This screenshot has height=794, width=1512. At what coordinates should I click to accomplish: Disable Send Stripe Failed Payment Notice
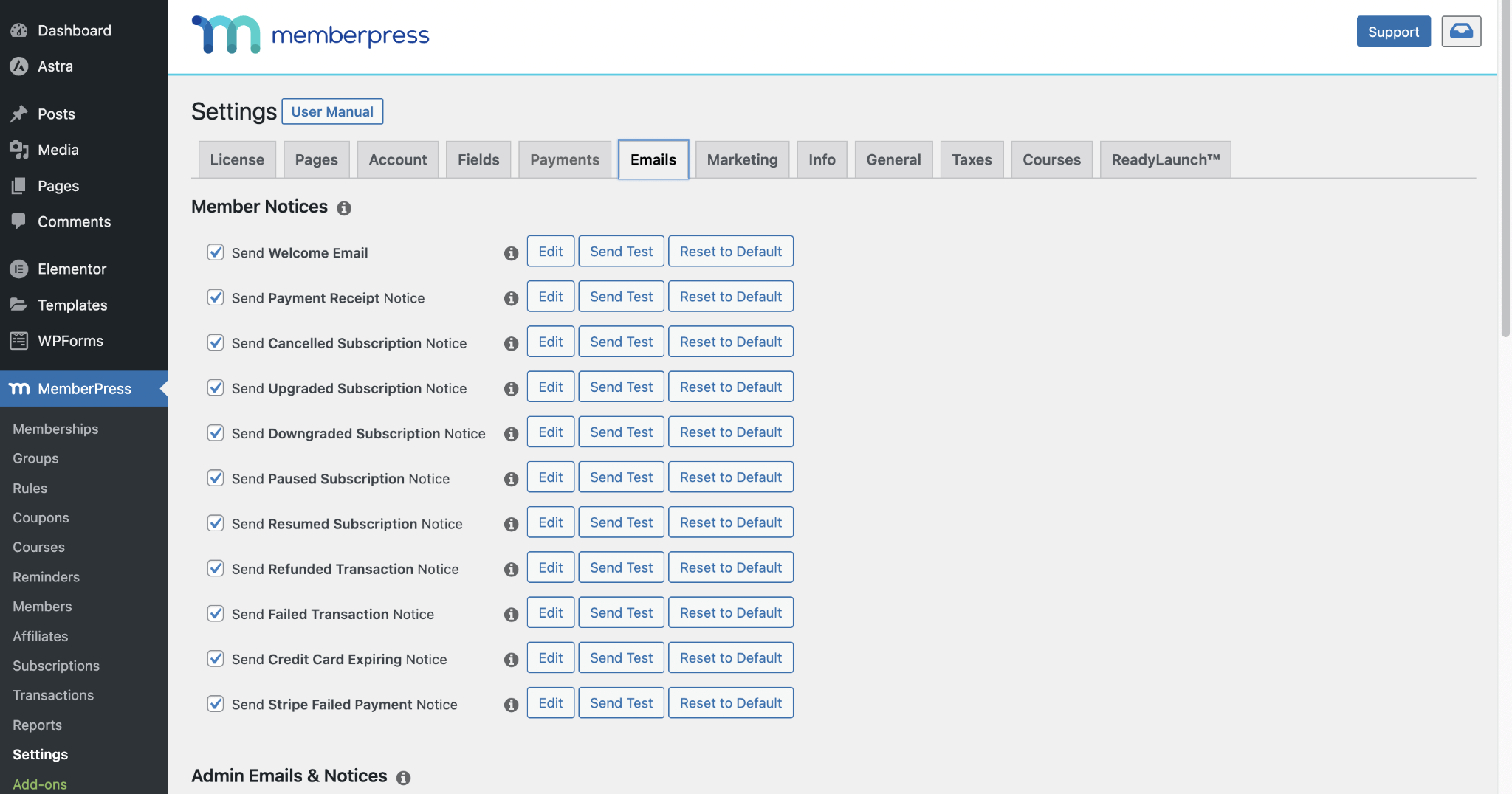(x=216, y=703)
